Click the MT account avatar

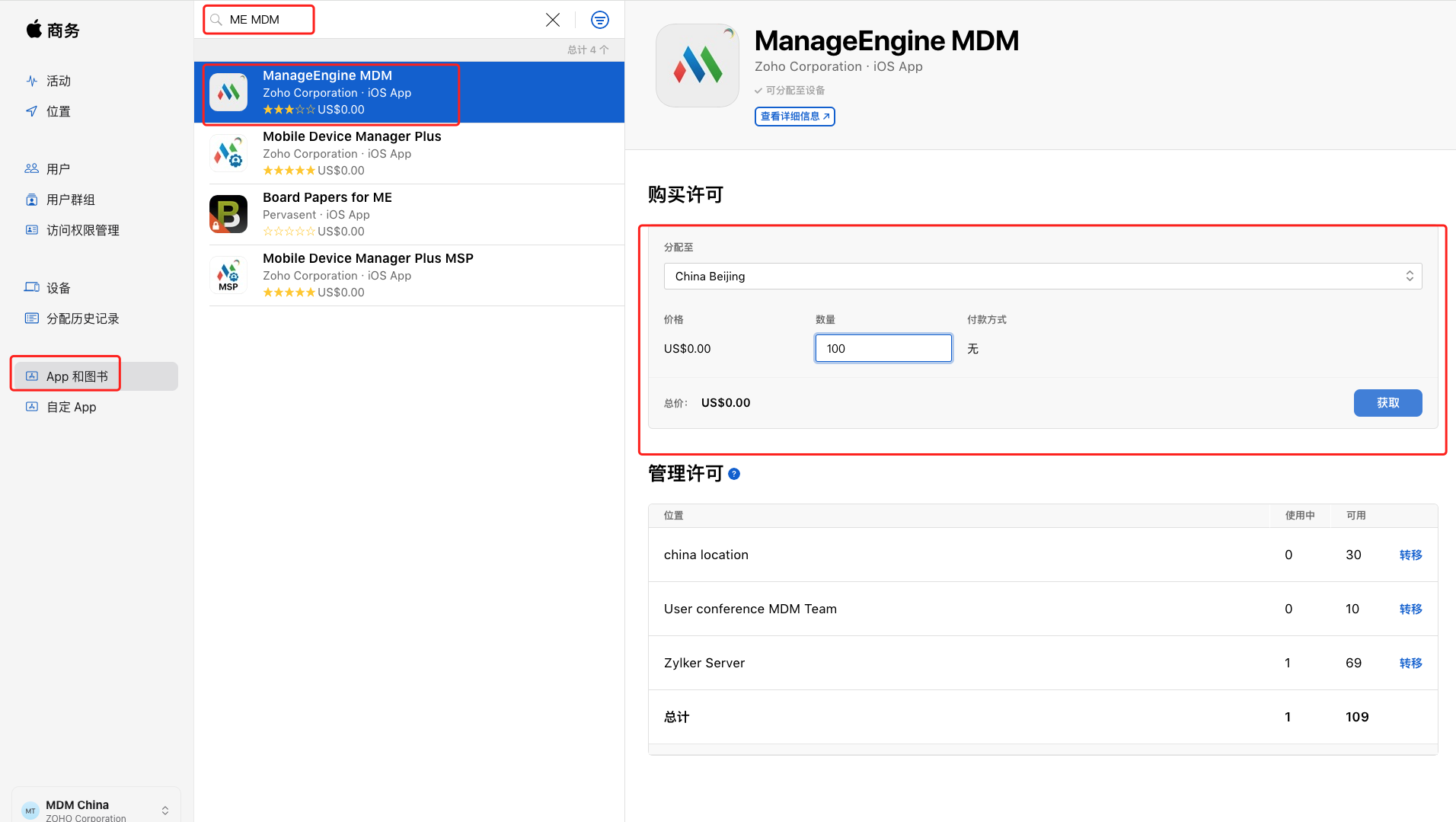[30, 811]
